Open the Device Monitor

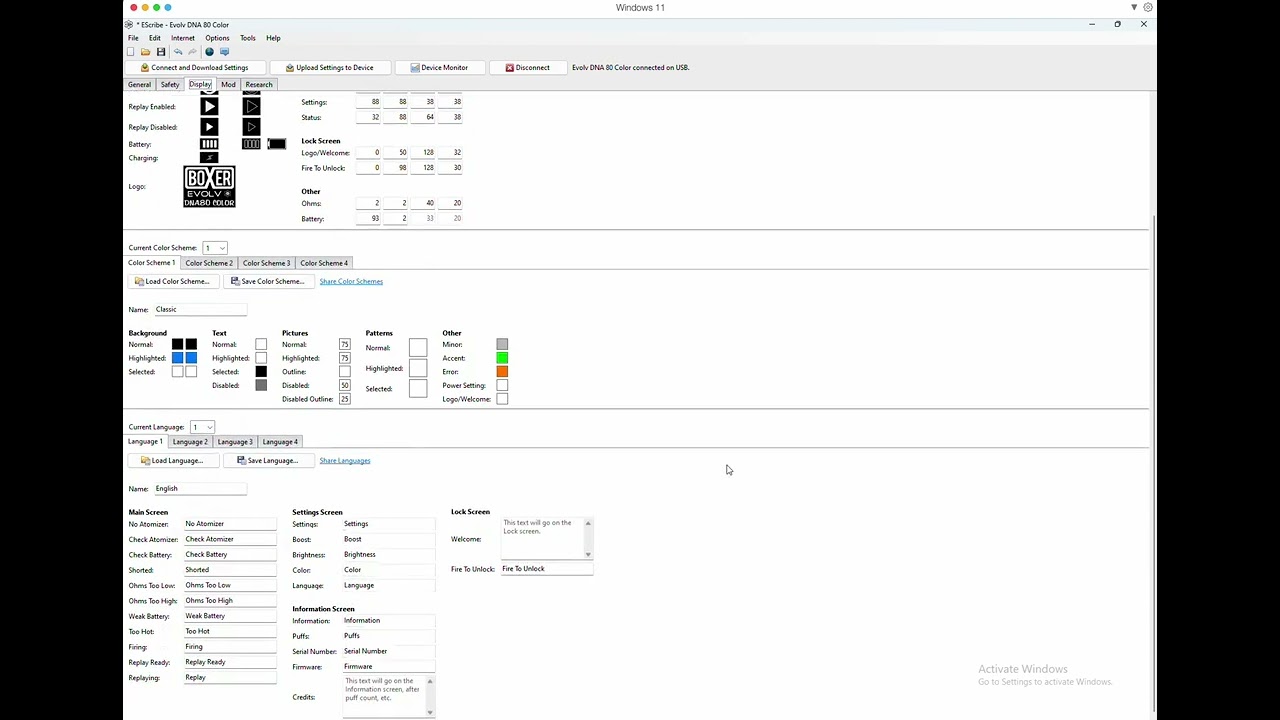pos(439,68)
